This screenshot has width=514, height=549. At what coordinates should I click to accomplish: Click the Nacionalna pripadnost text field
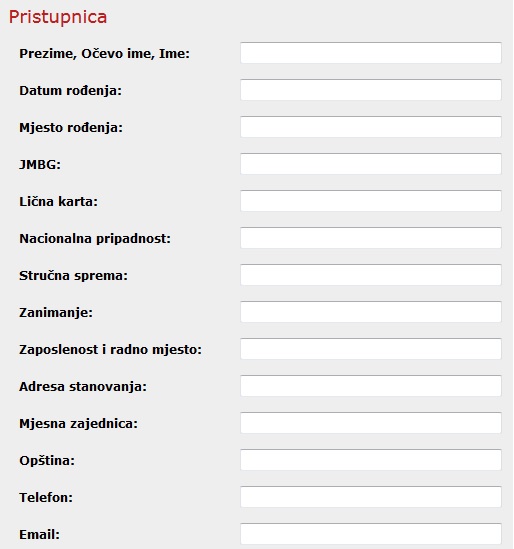coord(371,238)
